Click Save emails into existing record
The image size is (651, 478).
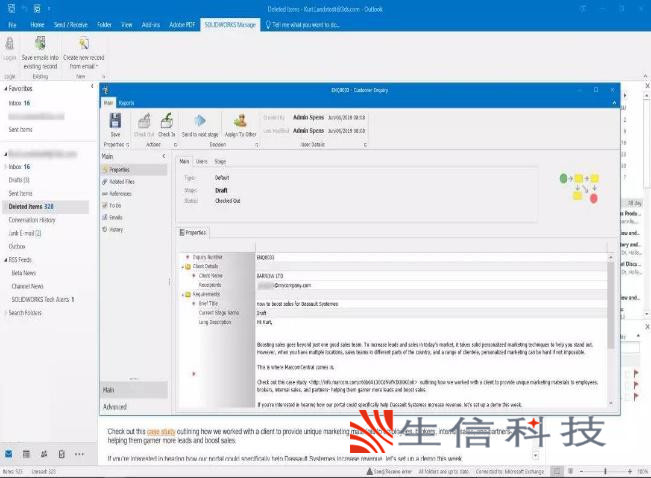point(40,50)
